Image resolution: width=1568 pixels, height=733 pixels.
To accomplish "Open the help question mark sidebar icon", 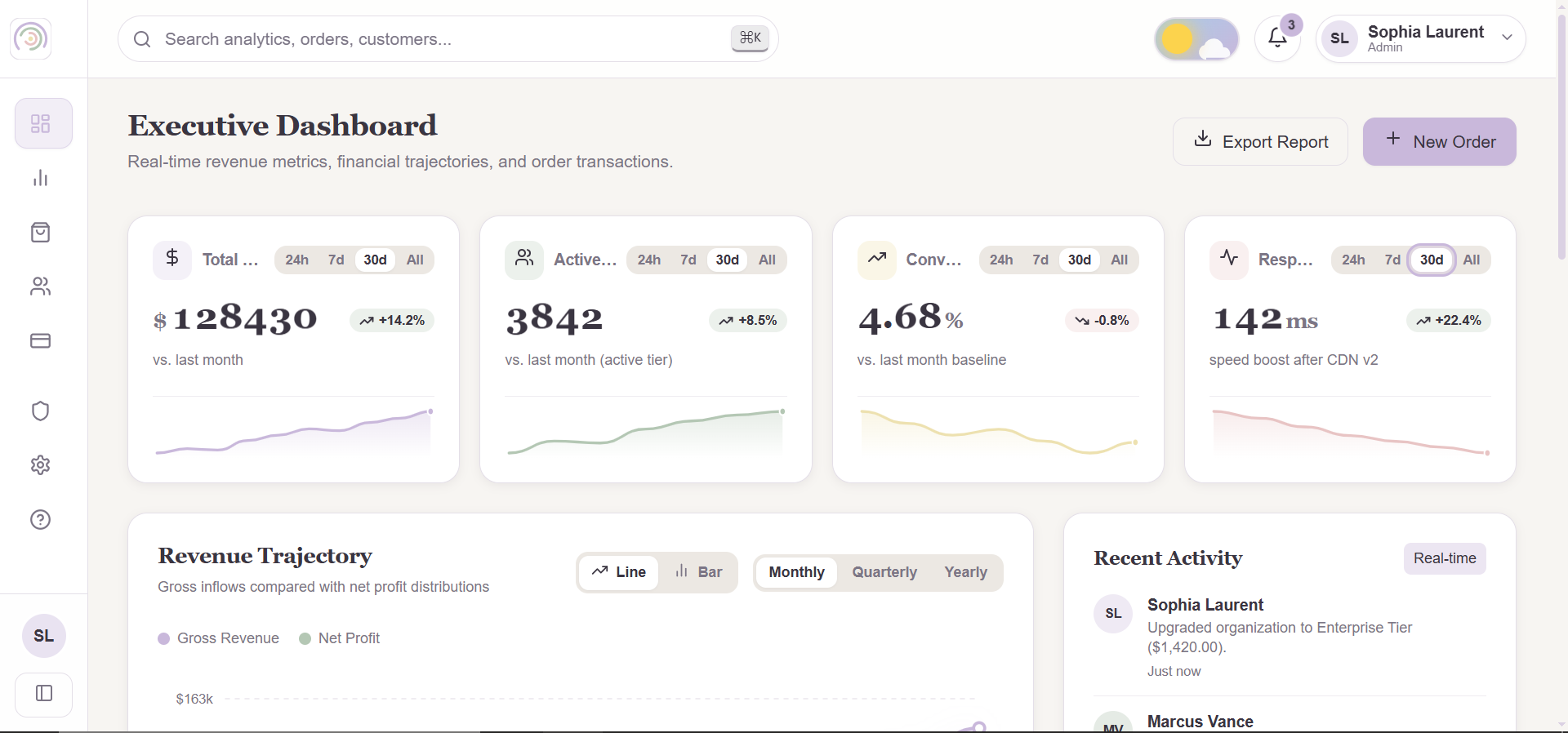I will tap(41, 520).
